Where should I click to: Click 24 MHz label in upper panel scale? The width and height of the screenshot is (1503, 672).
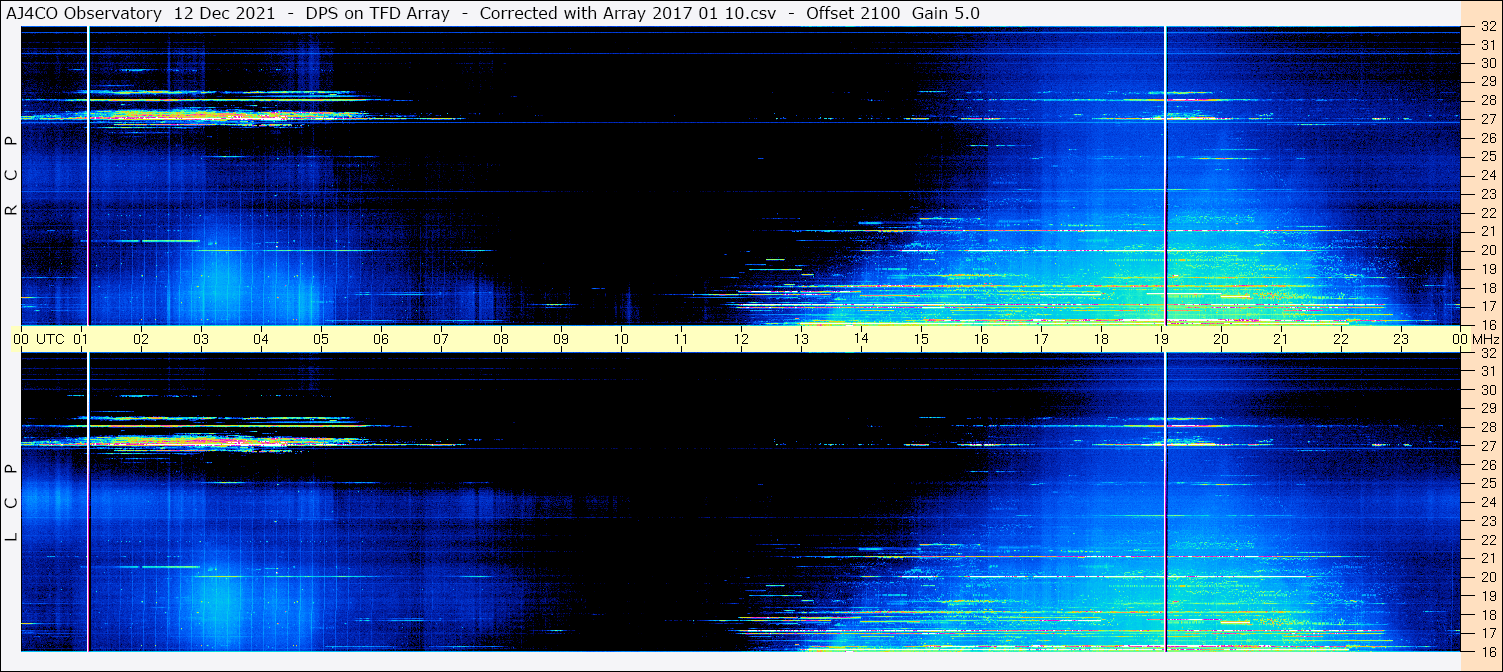tap(1487, 175)
